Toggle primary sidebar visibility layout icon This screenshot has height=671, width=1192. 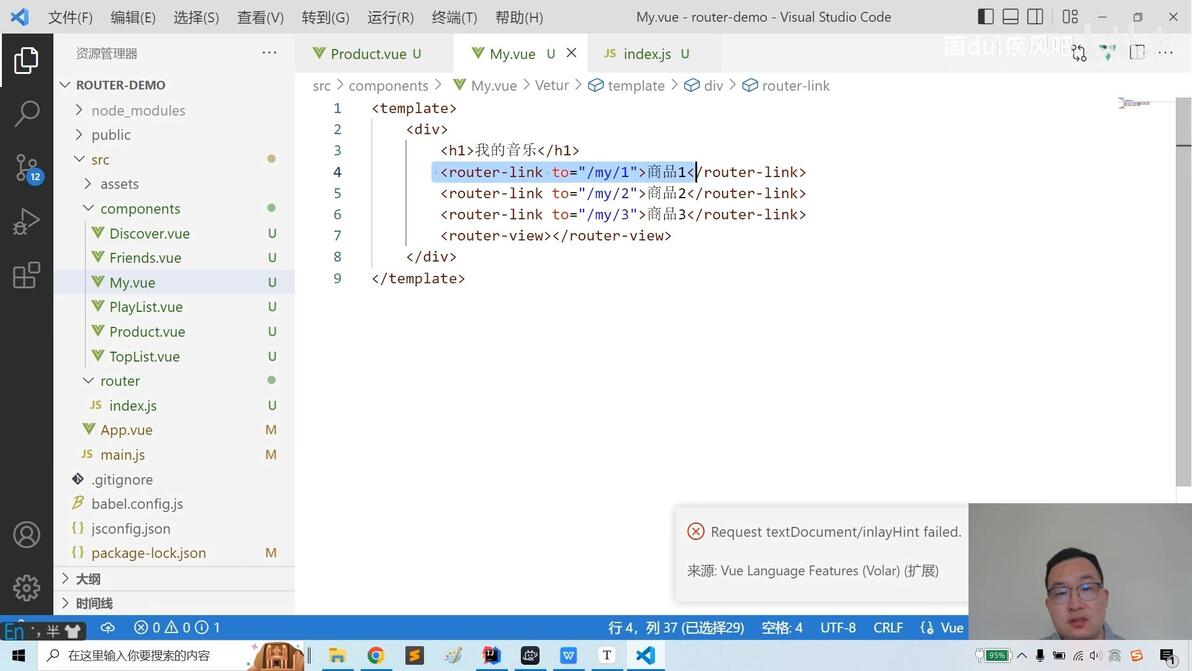pyautogui.click(x=986, y=17)
